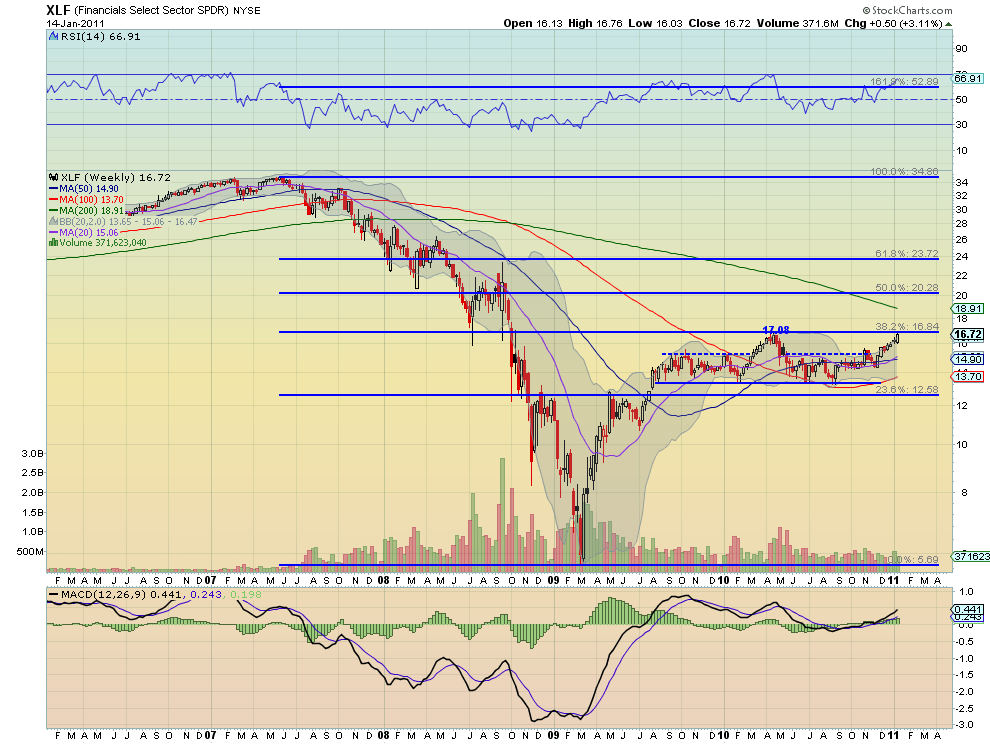990x744 pixels.
Task: Click the volume bars icon in the legend
Action: point(54,243)
